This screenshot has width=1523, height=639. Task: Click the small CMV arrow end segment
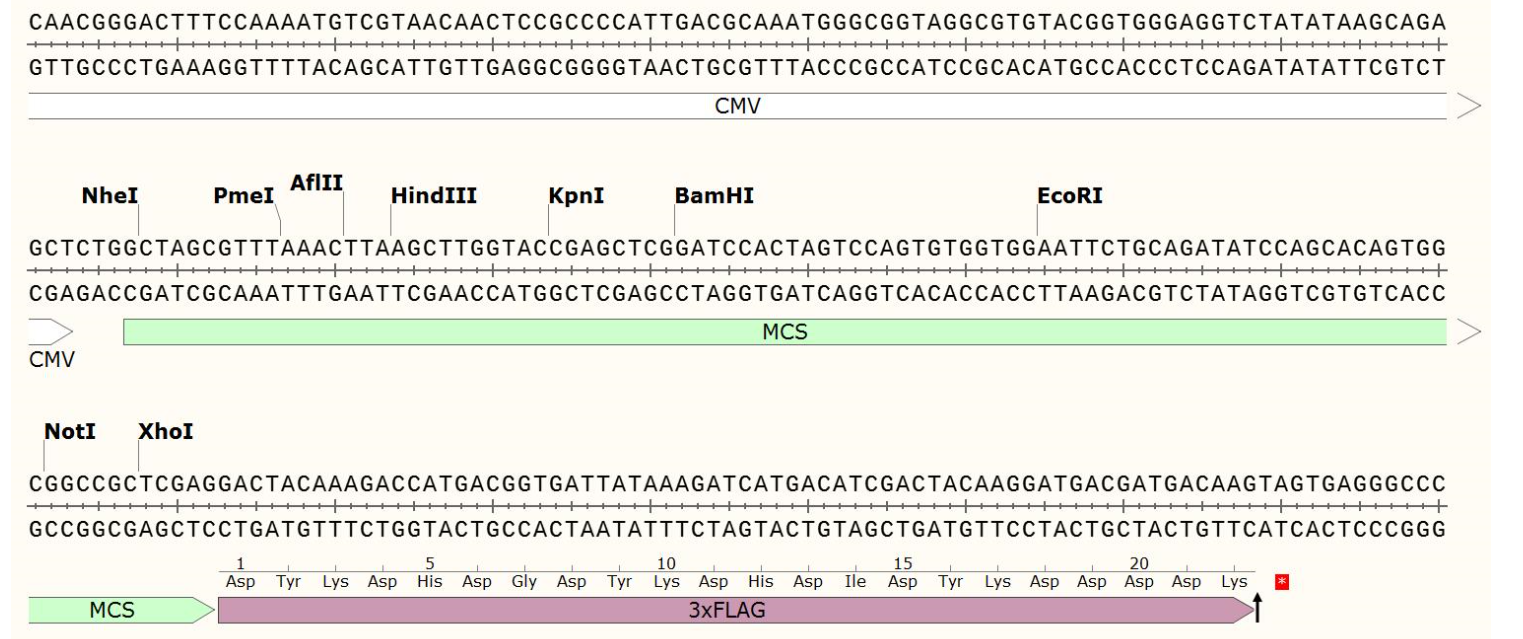(x=50, y=332)
